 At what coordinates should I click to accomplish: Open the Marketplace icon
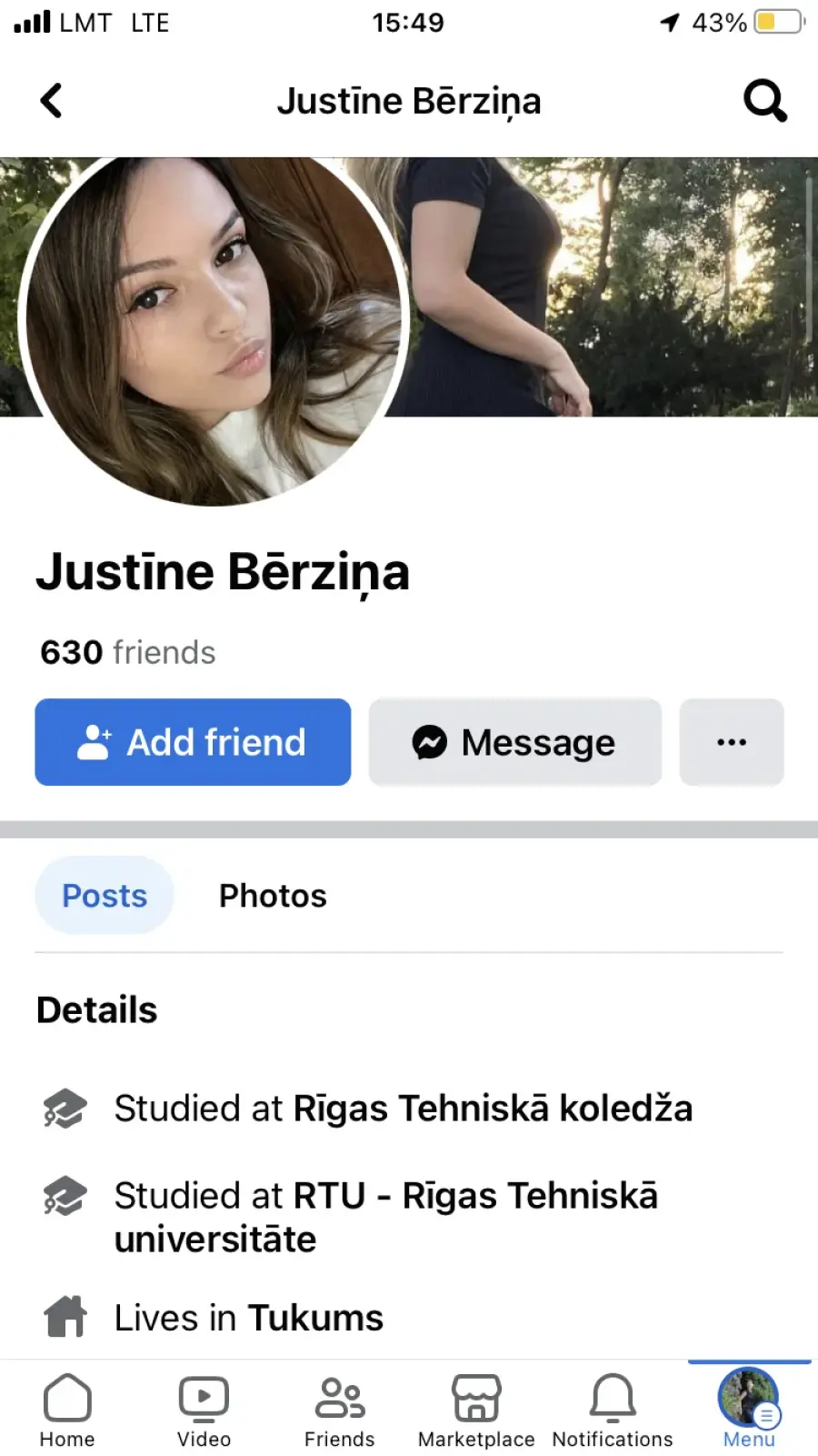(x=476, y=1399)
